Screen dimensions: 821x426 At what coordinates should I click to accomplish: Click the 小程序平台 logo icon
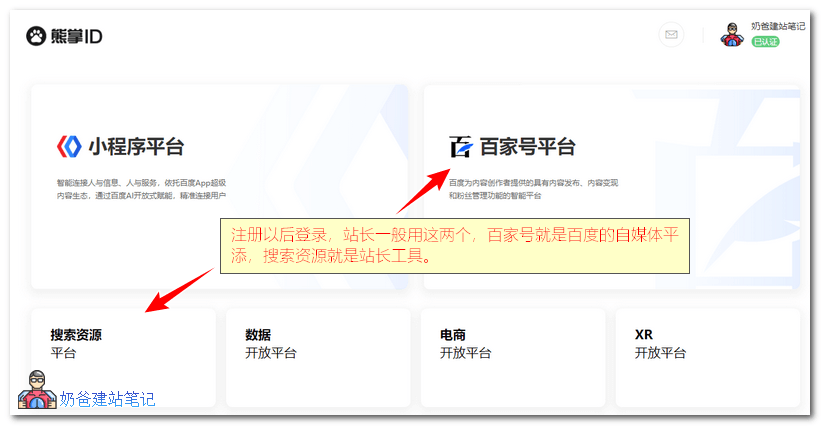click(x=69, y=147)
